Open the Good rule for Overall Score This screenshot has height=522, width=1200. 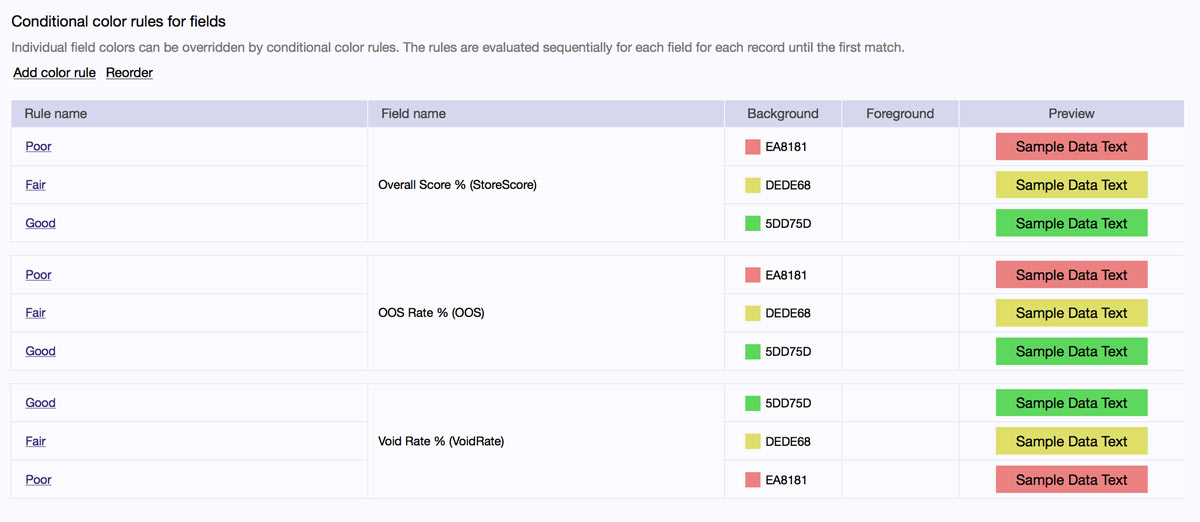tap(40, 223)
